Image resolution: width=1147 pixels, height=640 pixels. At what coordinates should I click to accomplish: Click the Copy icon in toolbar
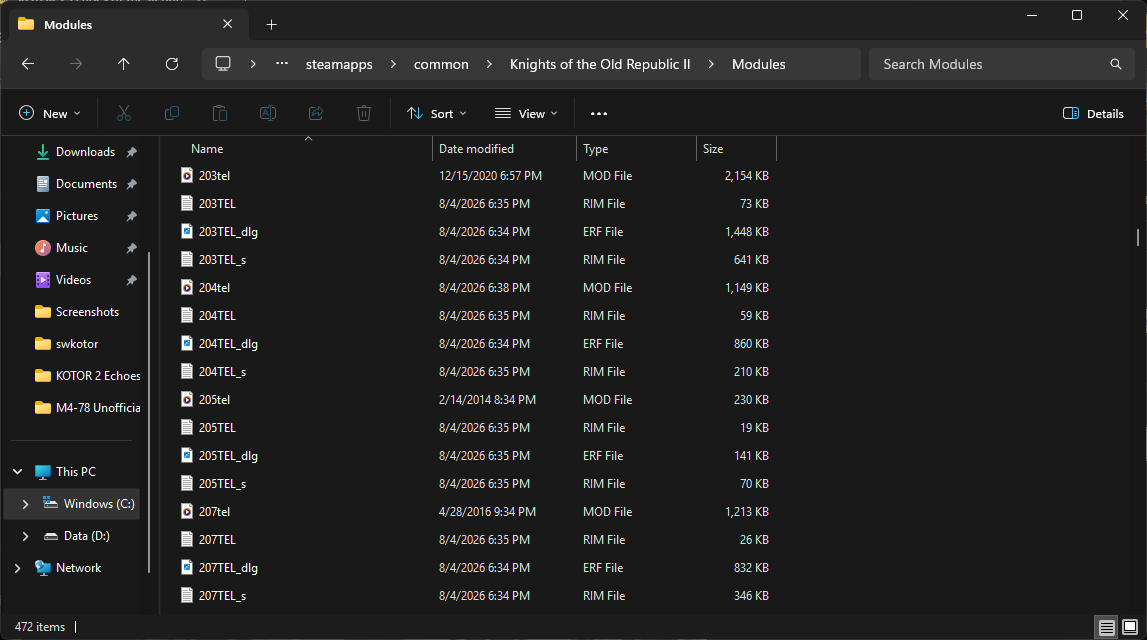click(x=172, y=113)
